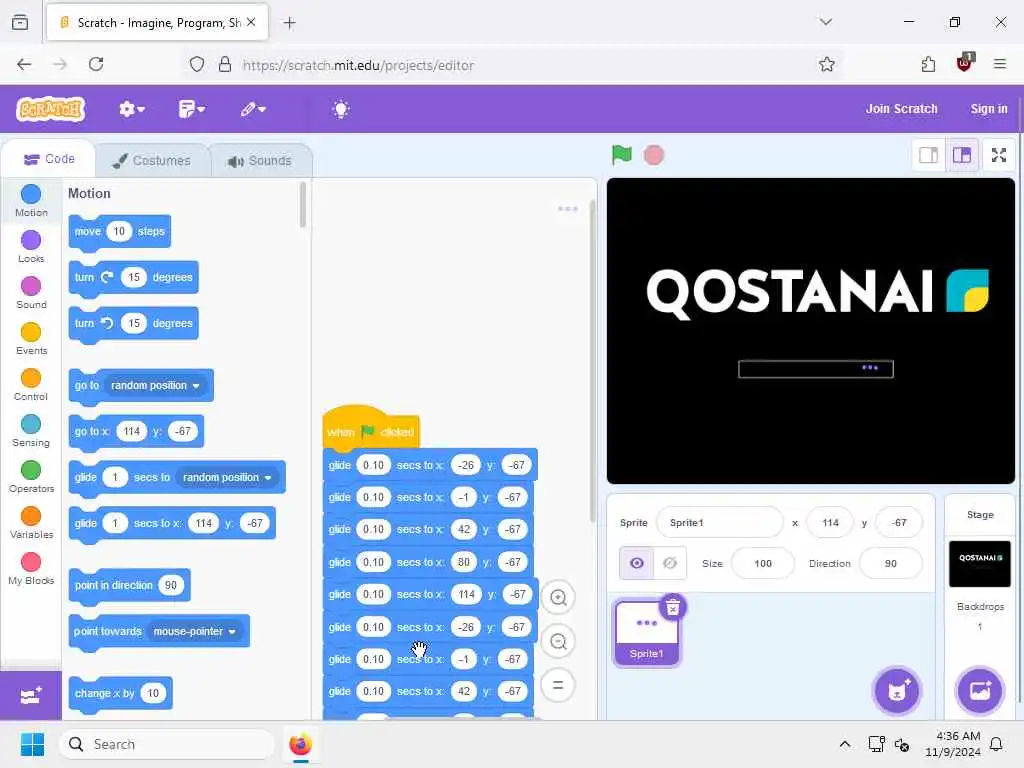The height and width of the screenshot is (768, 1024).
Task: Expand the list all tabs chevron
Action: pos(825,22)
